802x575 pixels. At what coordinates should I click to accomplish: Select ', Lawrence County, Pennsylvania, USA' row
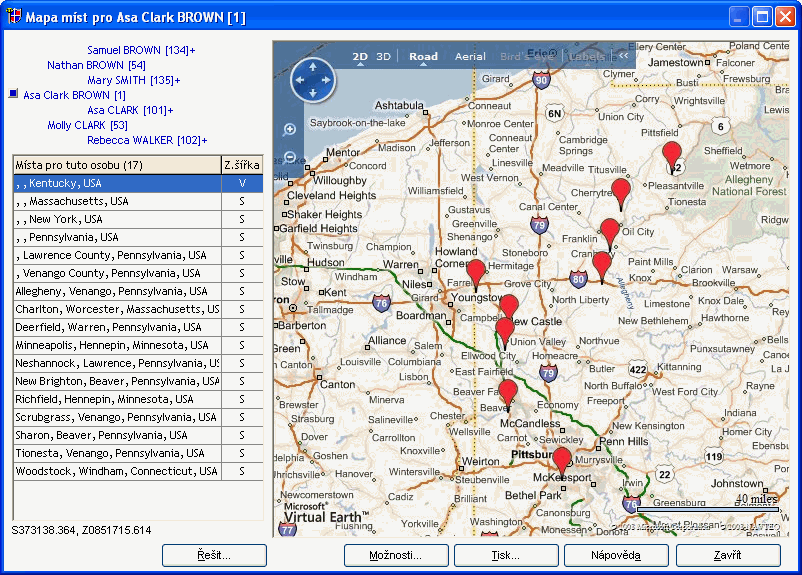pyautogui.click(x=138, y=255)
